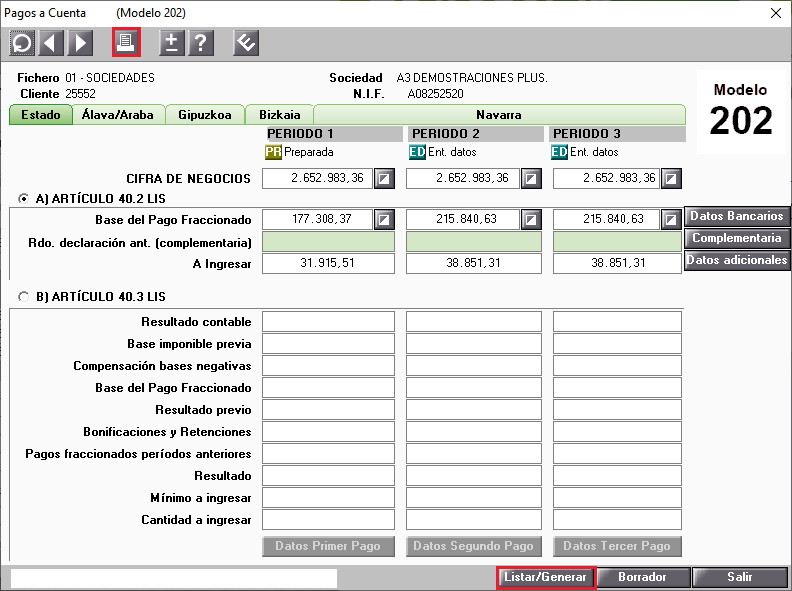
Task: Click the N.I.F. value A08252520
Action: [435, 94]
